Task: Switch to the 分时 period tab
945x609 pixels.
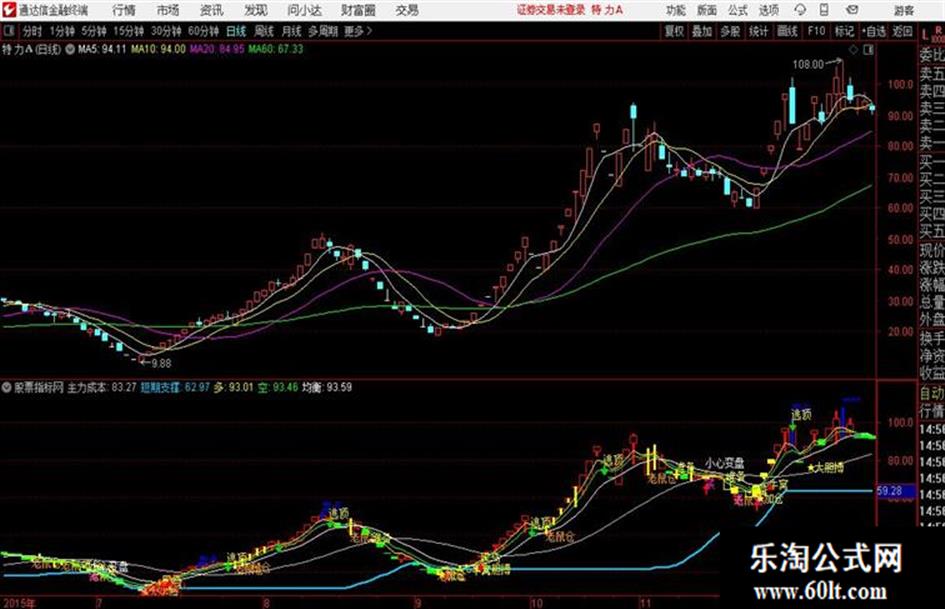Action: (x=32, y=31)
